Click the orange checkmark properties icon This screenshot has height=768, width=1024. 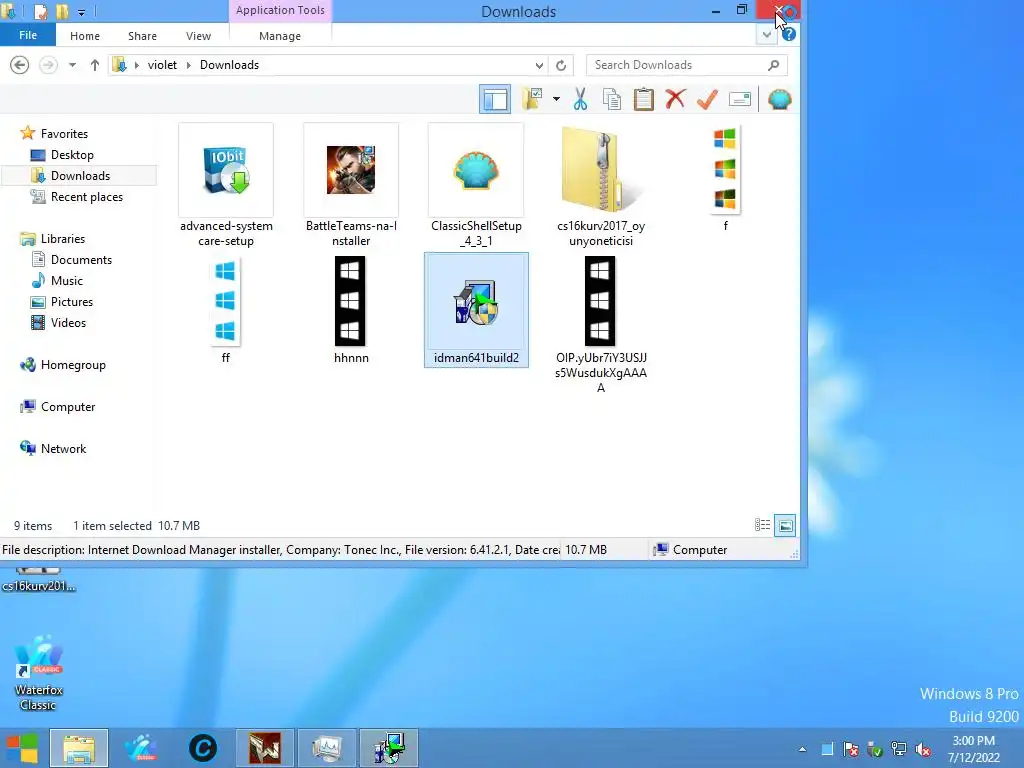707,99
